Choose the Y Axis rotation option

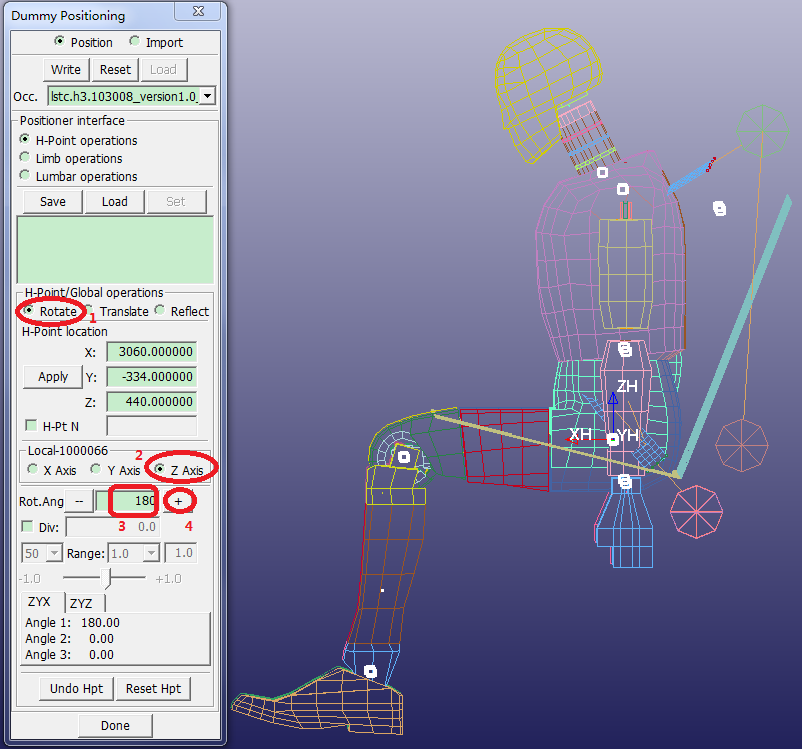tap(96, 469)
